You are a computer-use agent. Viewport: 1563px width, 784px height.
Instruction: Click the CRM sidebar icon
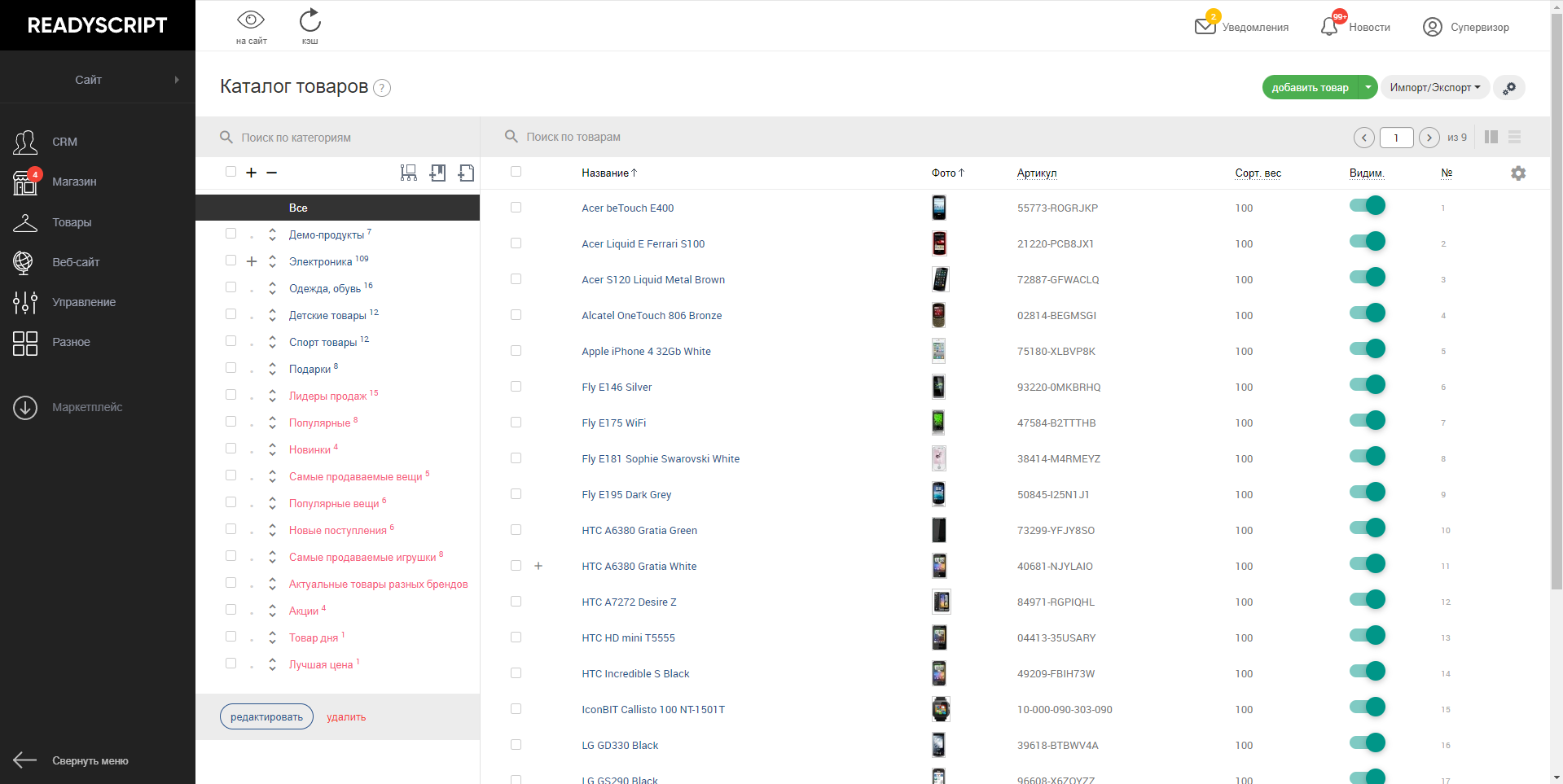25,142
